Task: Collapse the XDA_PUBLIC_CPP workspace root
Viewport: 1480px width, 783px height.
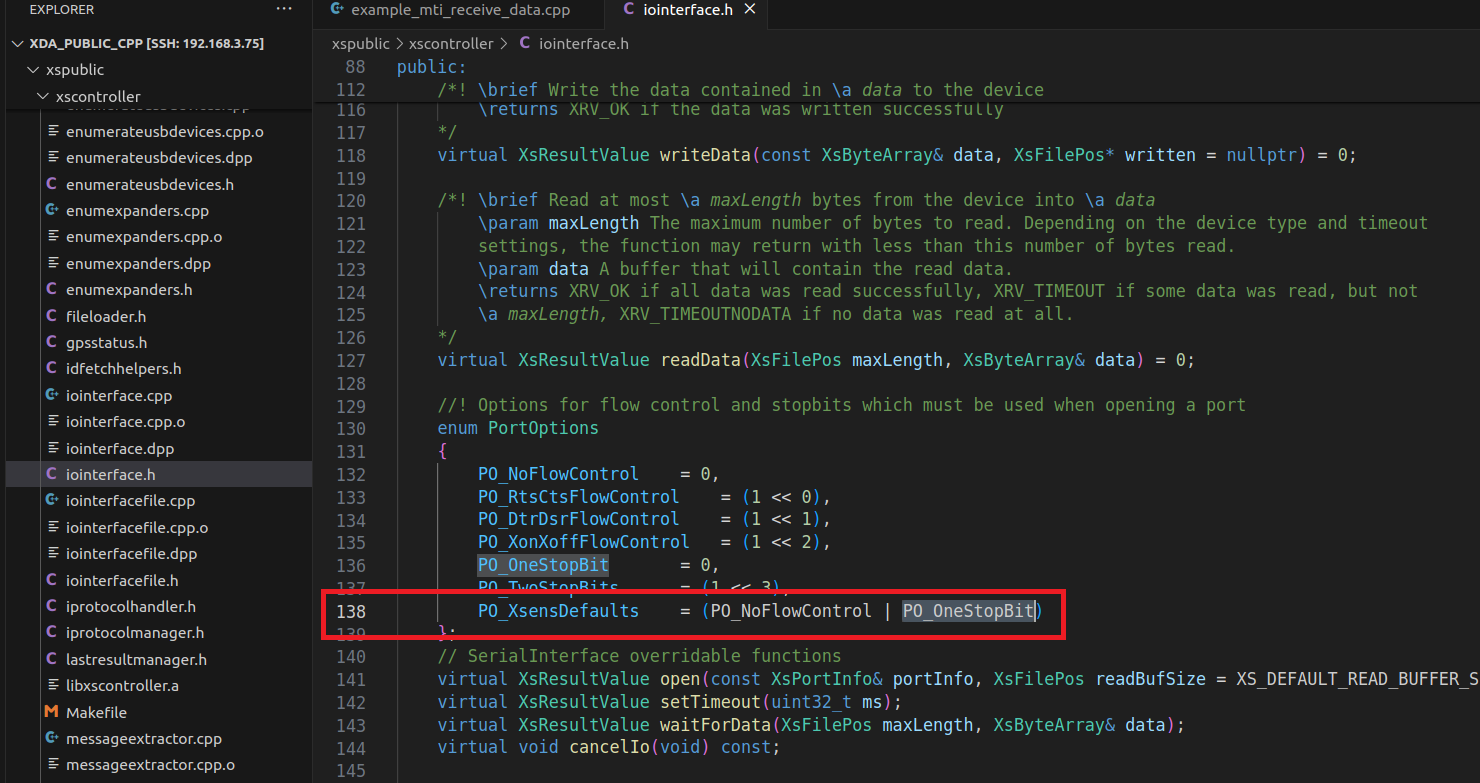Action: click(x=16, y=44)
